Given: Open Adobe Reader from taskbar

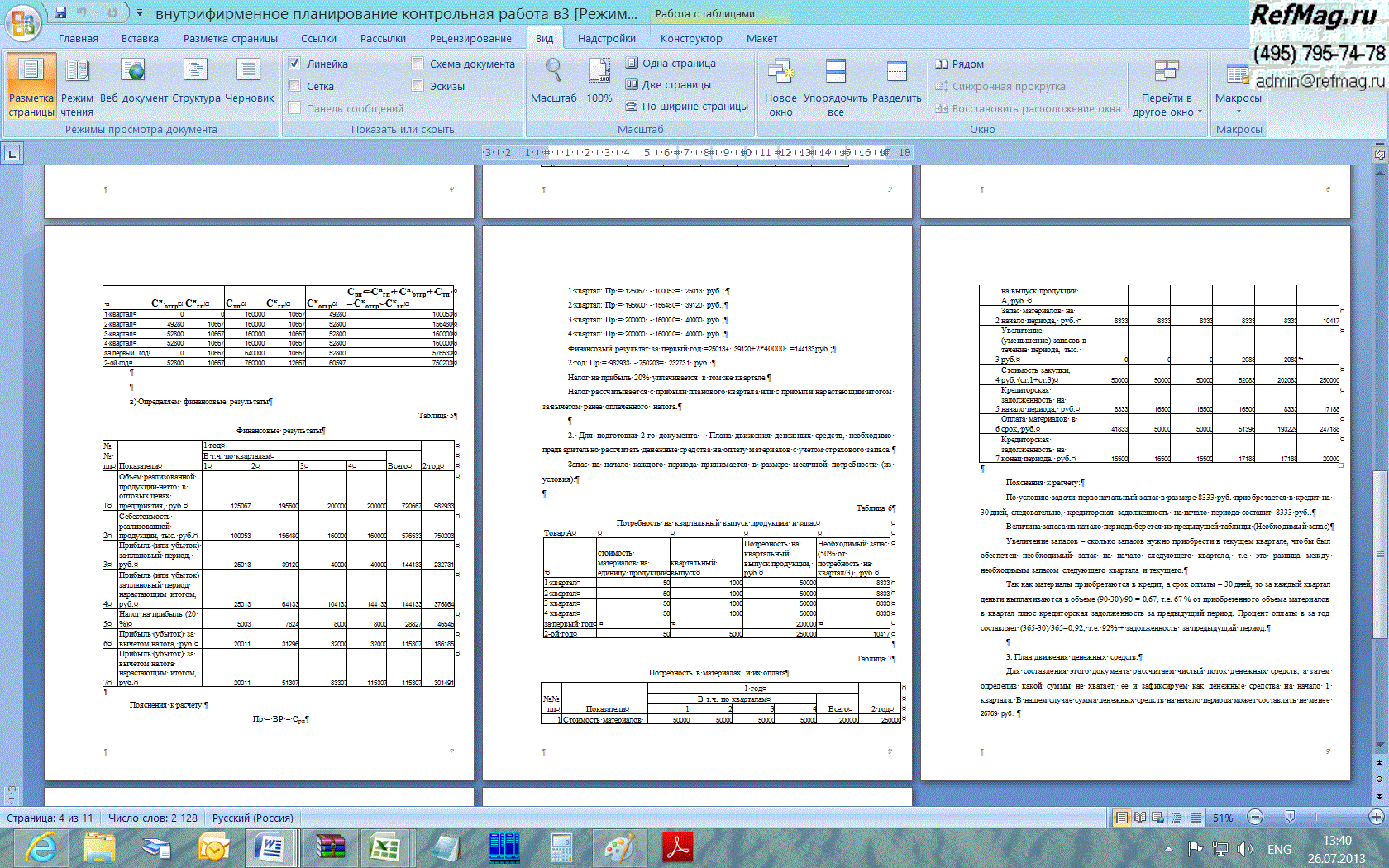Looking at the screenshot, I should pyautogui.click(x=678, y=848).
